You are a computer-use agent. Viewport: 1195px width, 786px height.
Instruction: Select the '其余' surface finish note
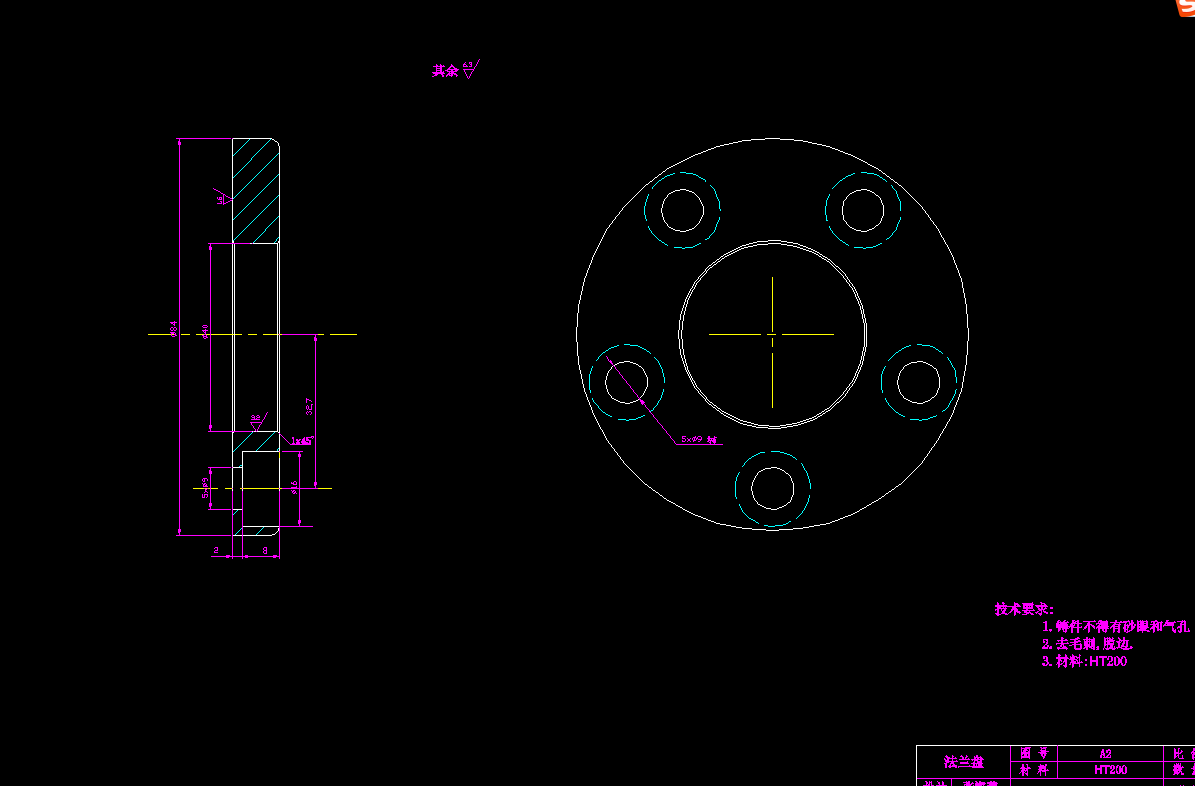[x=445, y=71]
